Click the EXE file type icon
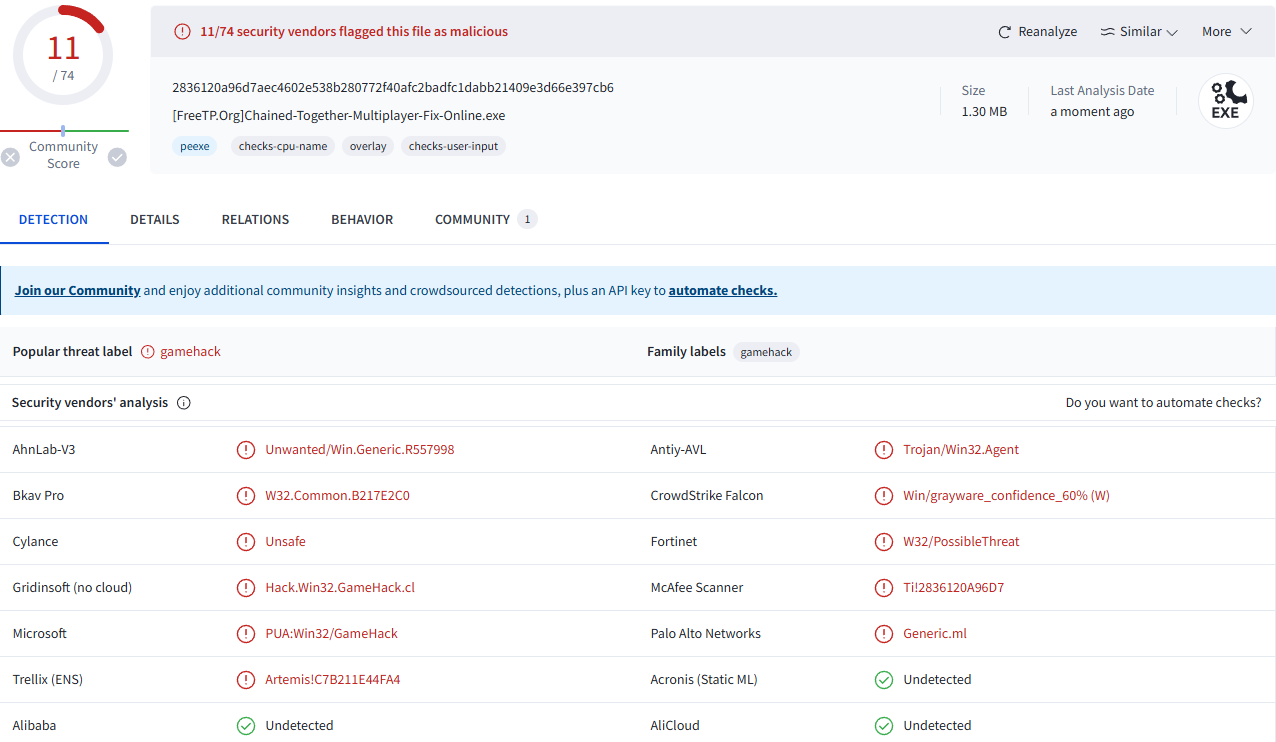Viewport: 1276px width, 742px height. pos(1225,102)
